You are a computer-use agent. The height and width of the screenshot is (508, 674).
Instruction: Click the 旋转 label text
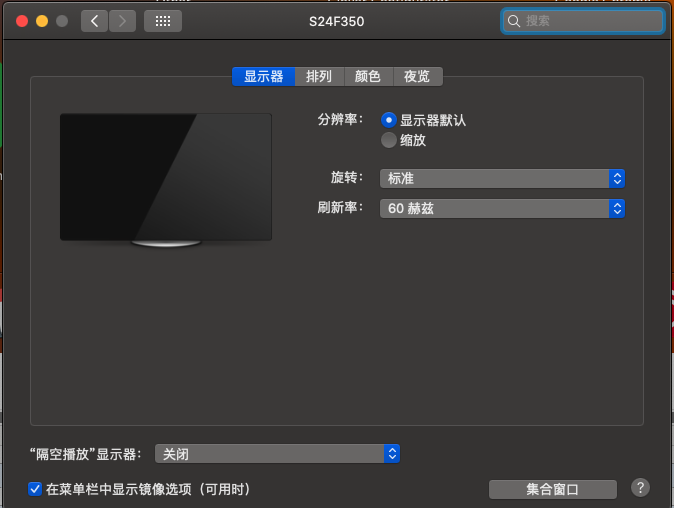pyautogui.click(x=346, y=177)
